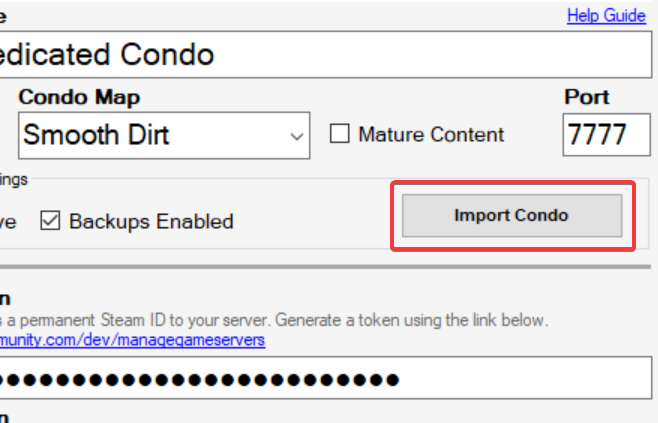Screen dimensions: 658x423
Task: Click the checkmark inside the Backups Enabled box
Action: pos(50,221)
